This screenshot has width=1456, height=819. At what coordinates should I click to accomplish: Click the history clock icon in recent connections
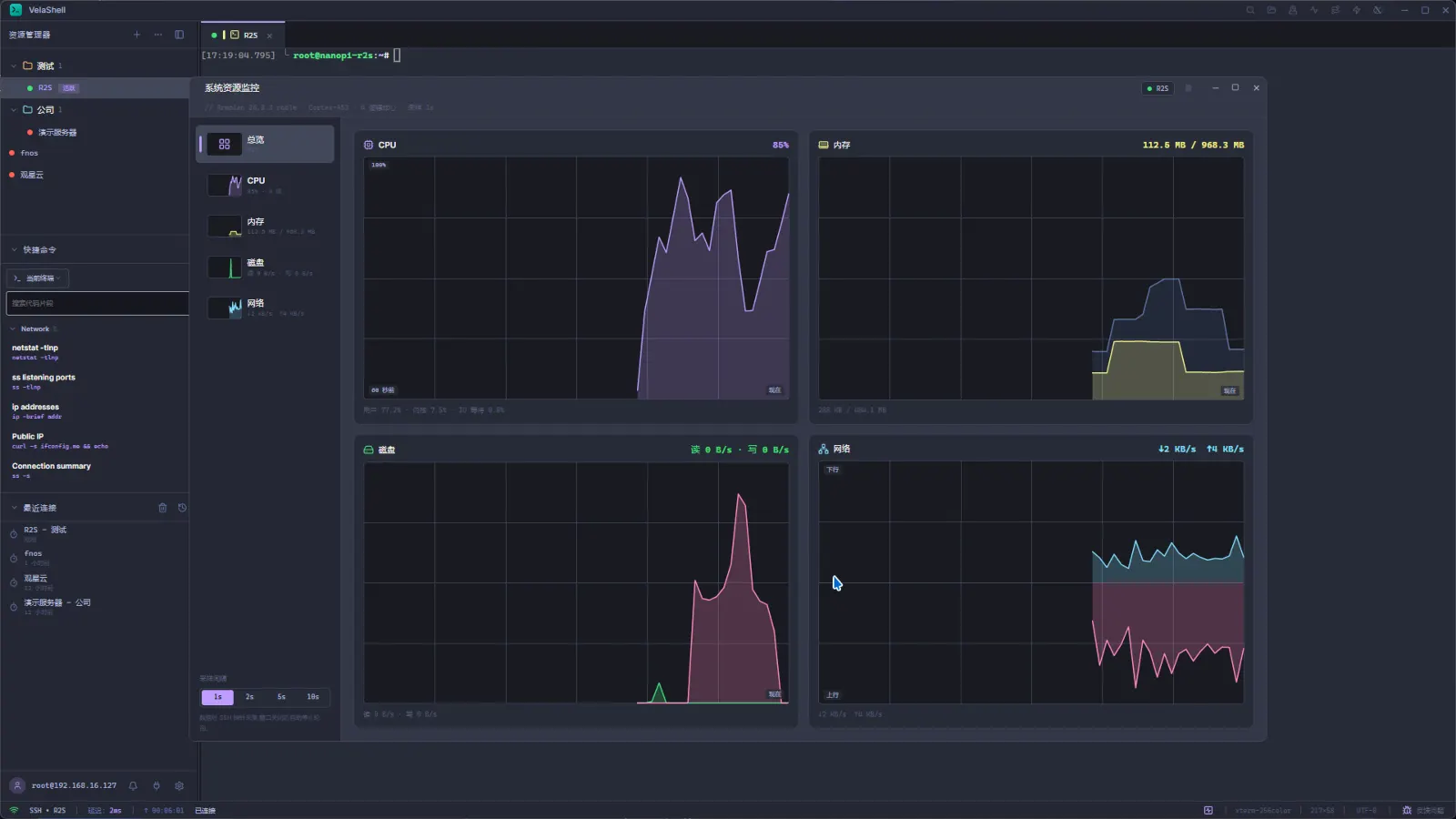182,508
